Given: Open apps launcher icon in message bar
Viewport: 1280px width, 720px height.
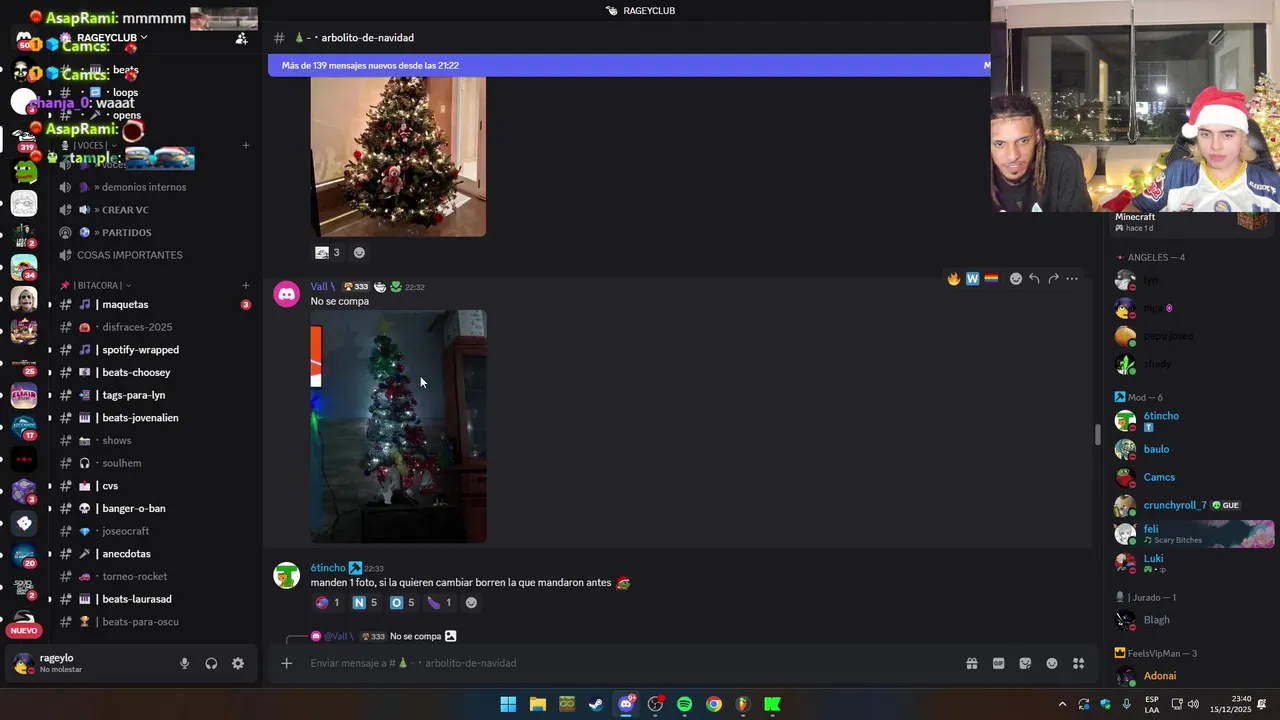Looking at the screenshot, I should pyautogui.click(x=1079, y=663).
